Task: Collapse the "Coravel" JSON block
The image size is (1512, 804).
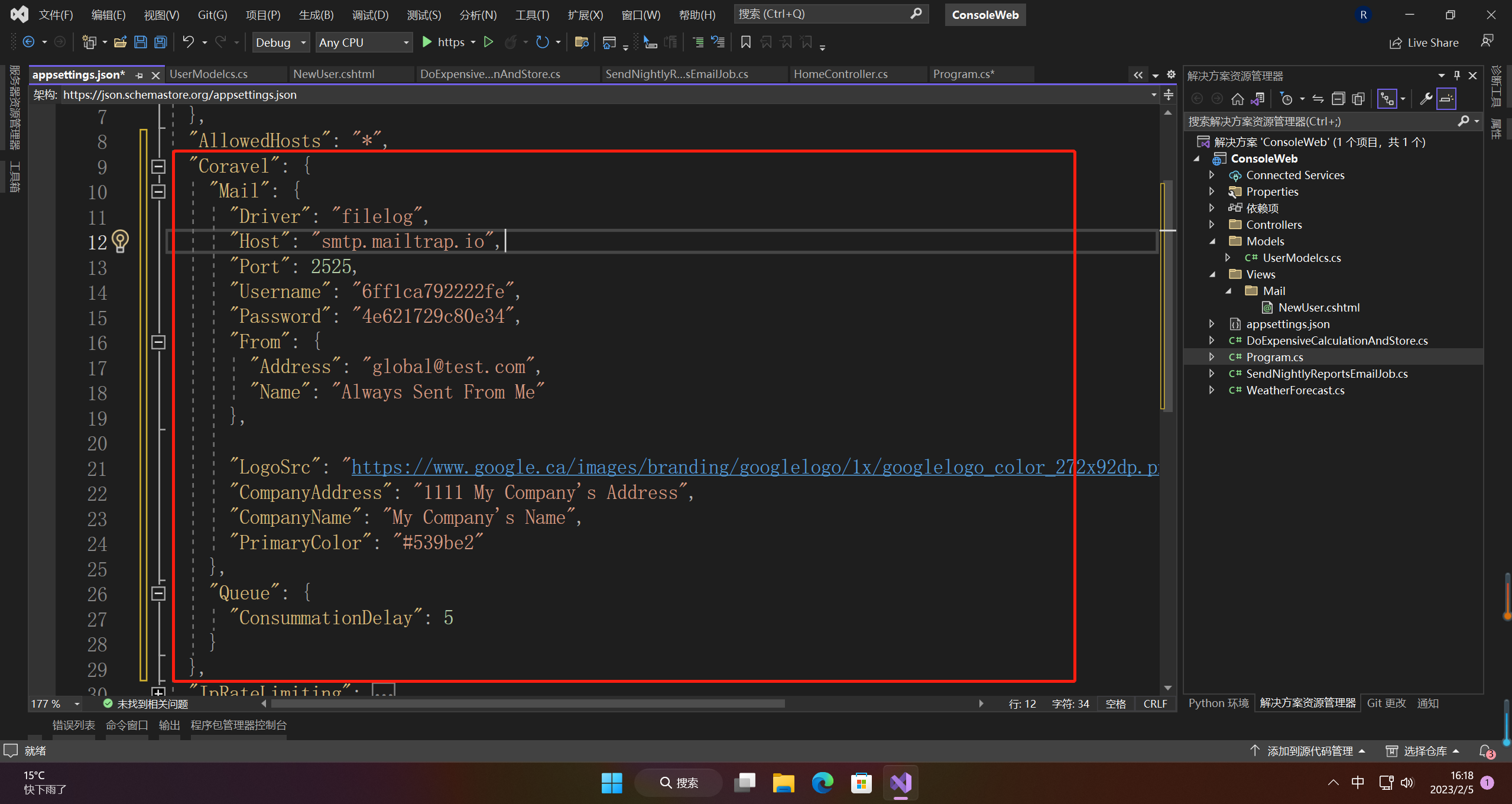Action: 158,167
